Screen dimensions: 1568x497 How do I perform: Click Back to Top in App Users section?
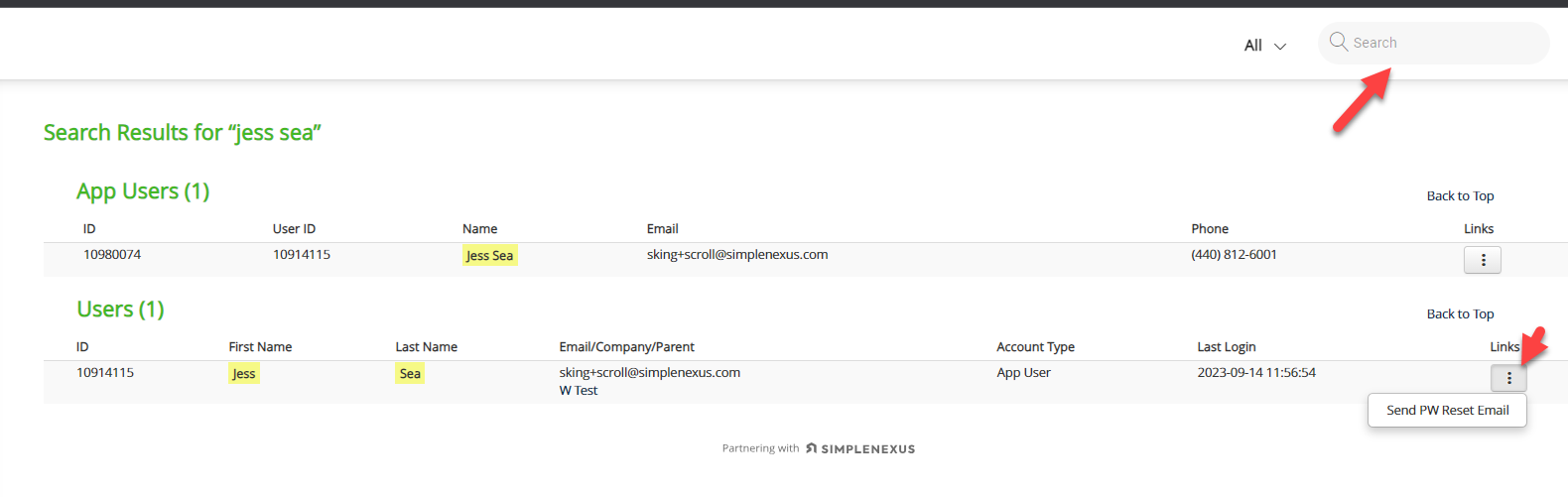(x=1460, y=196)
